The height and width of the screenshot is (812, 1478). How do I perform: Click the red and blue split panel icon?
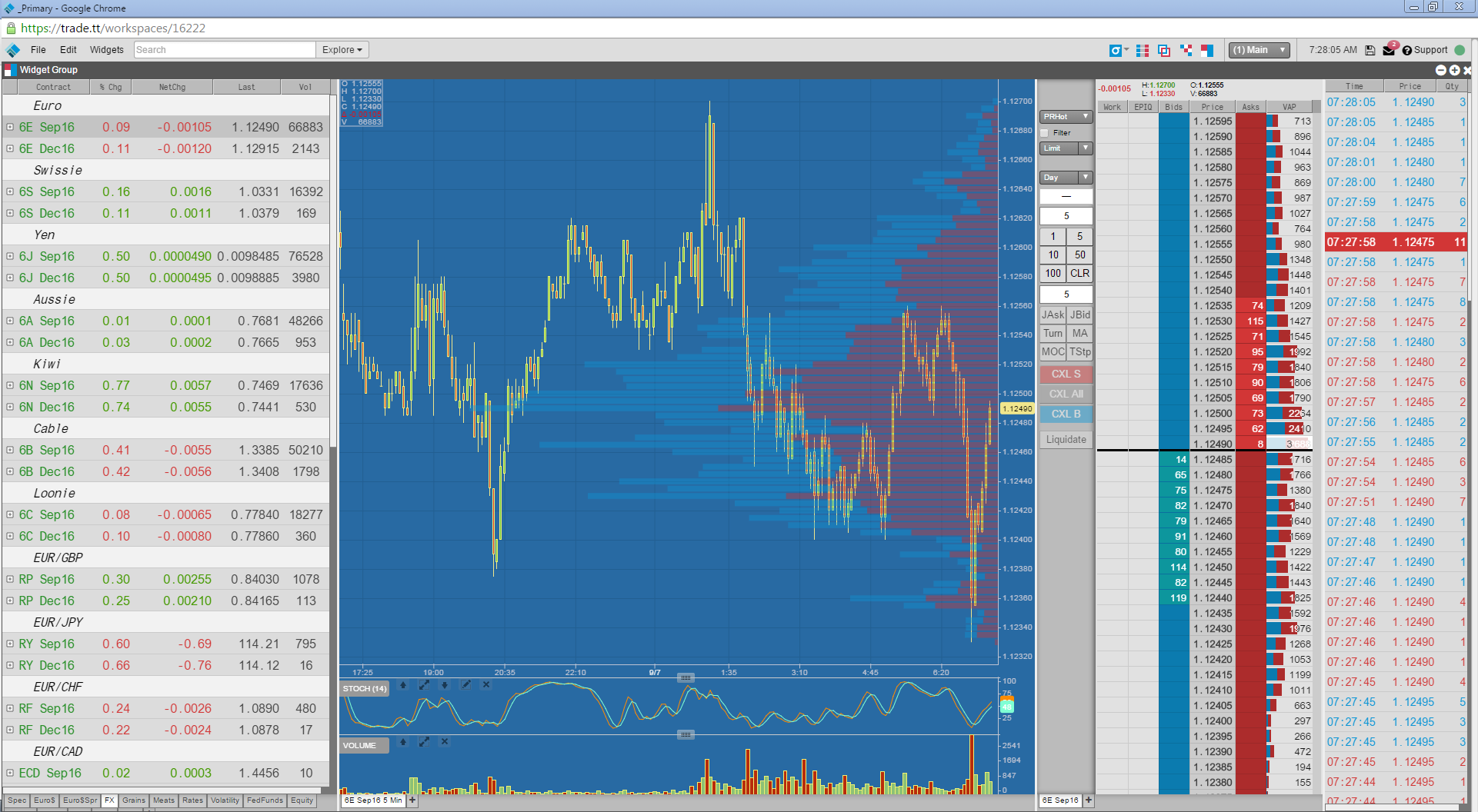[x=1207, y=50]
